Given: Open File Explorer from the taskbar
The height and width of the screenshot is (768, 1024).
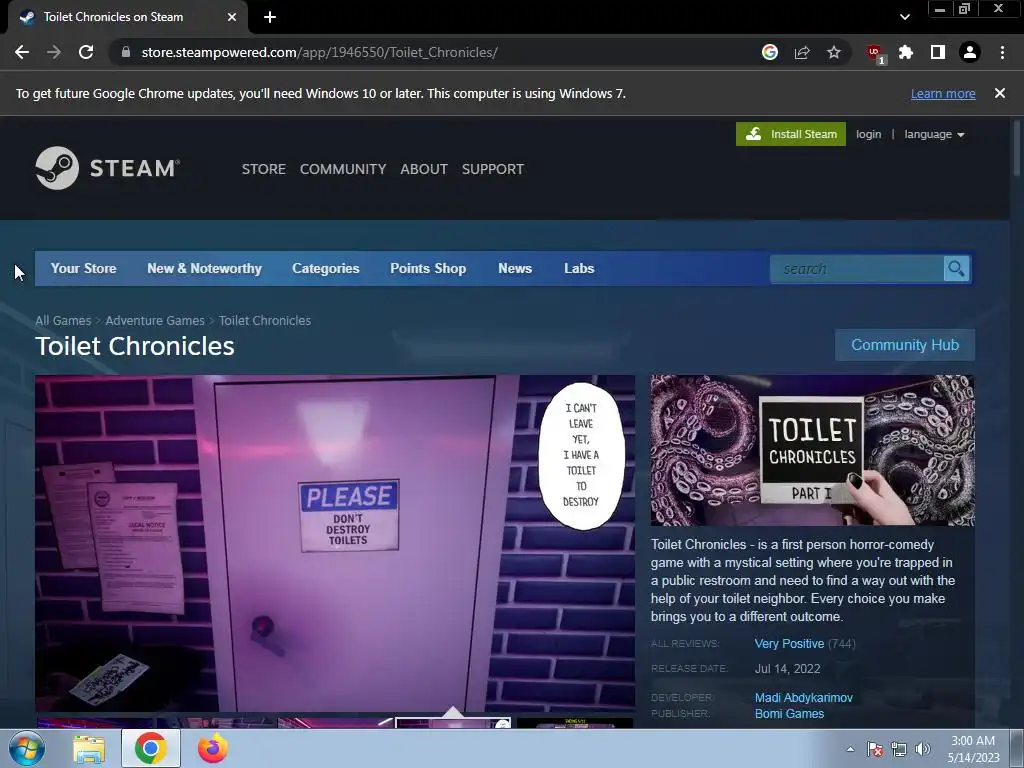Looking at the screenshot, I should (89, 749).
